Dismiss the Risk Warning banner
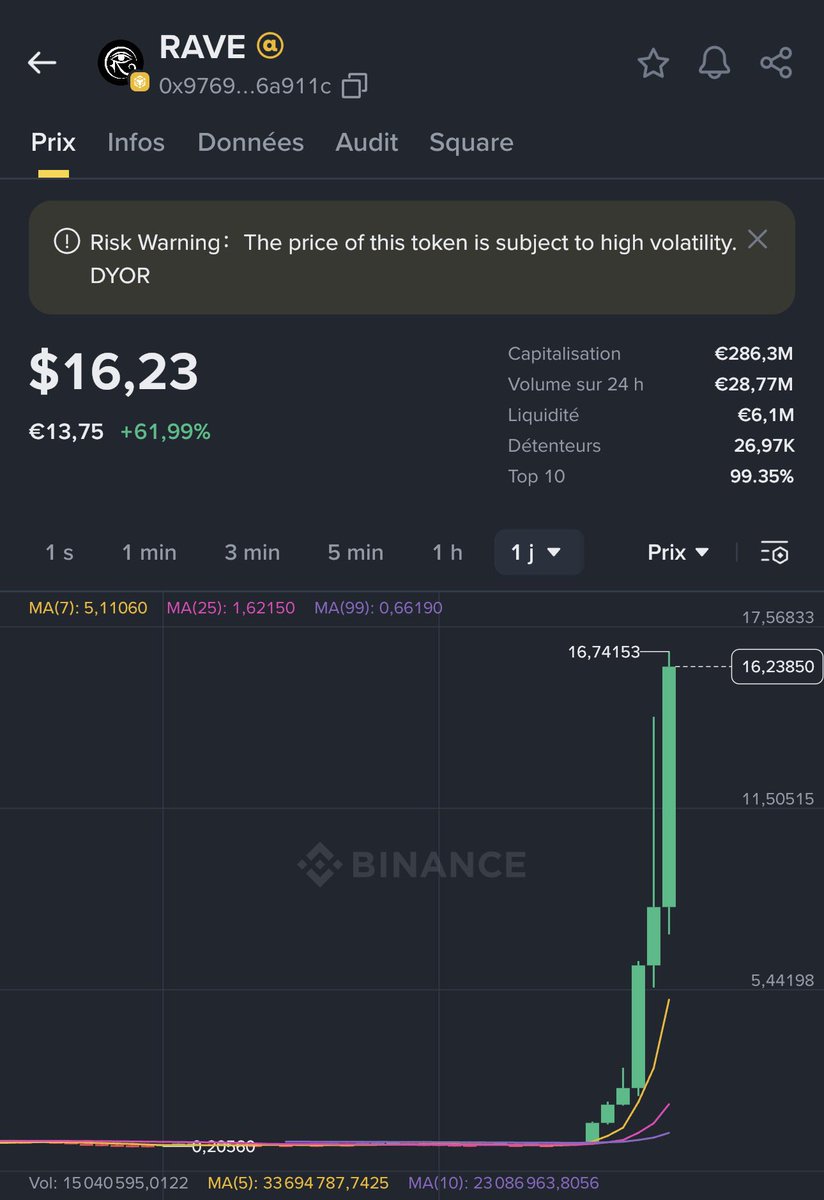This screenshot has height=1200, width=824. point(758,239)
